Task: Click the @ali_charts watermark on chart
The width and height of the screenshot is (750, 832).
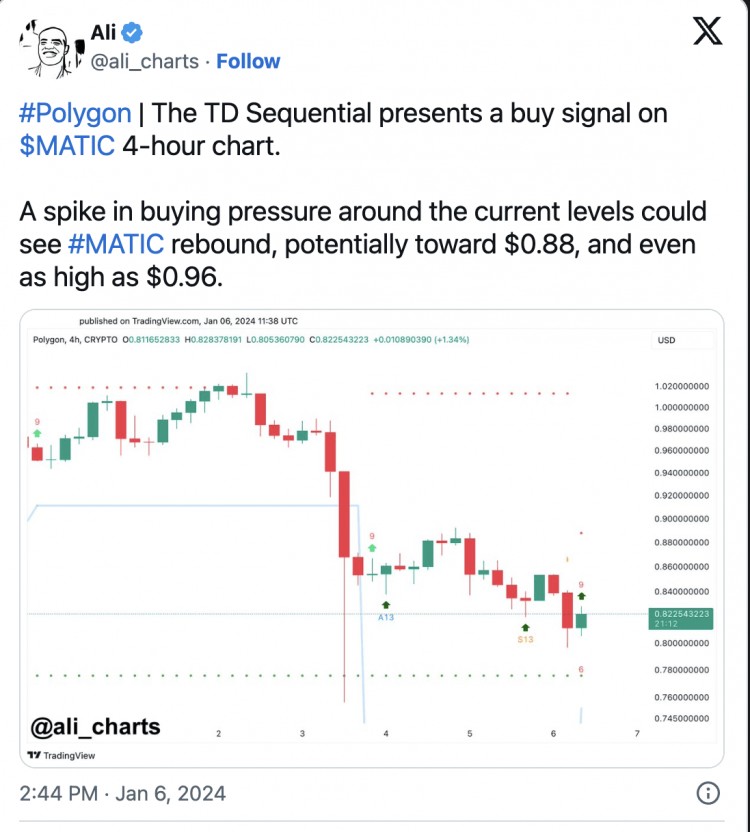Action: [x=96, y=726]
